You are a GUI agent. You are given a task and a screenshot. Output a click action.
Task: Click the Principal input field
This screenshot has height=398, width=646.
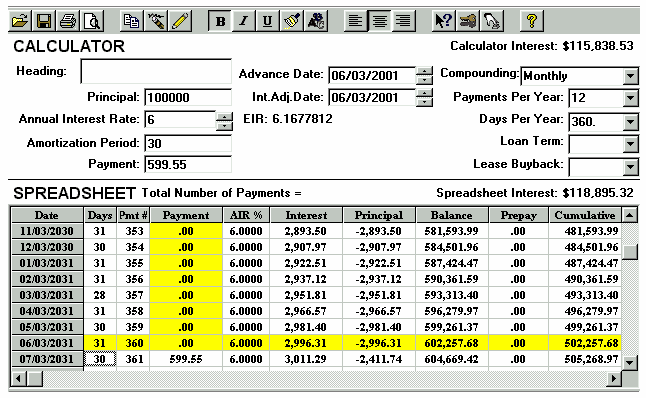tap(188, 97)
